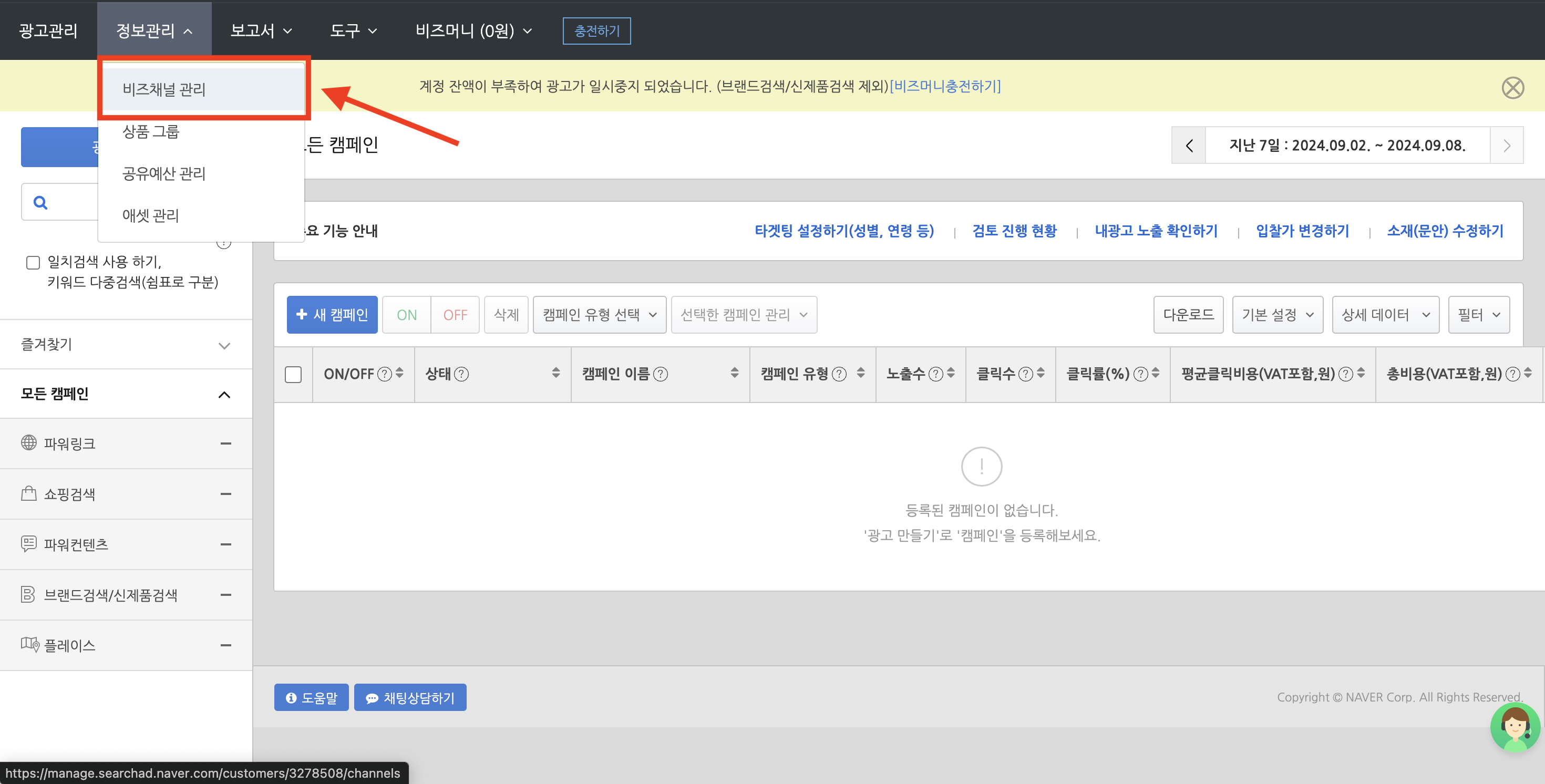Viewport: 1545px width, 784px height.
Task: Open 타겟팅 설정하기(성별, 연령 등) link
Action: (x=844, y=231)
